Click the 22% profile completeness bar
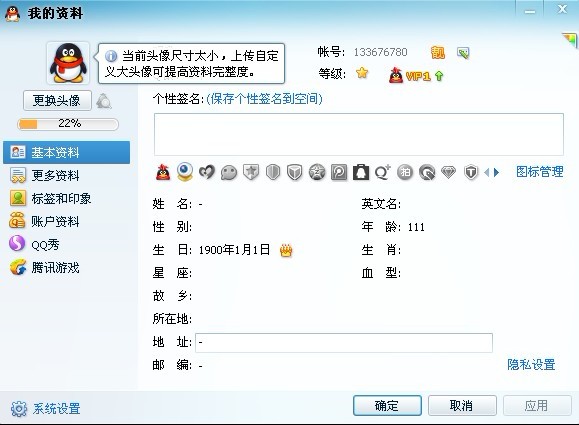Screen dimensions: 579x425 (68, 124)
